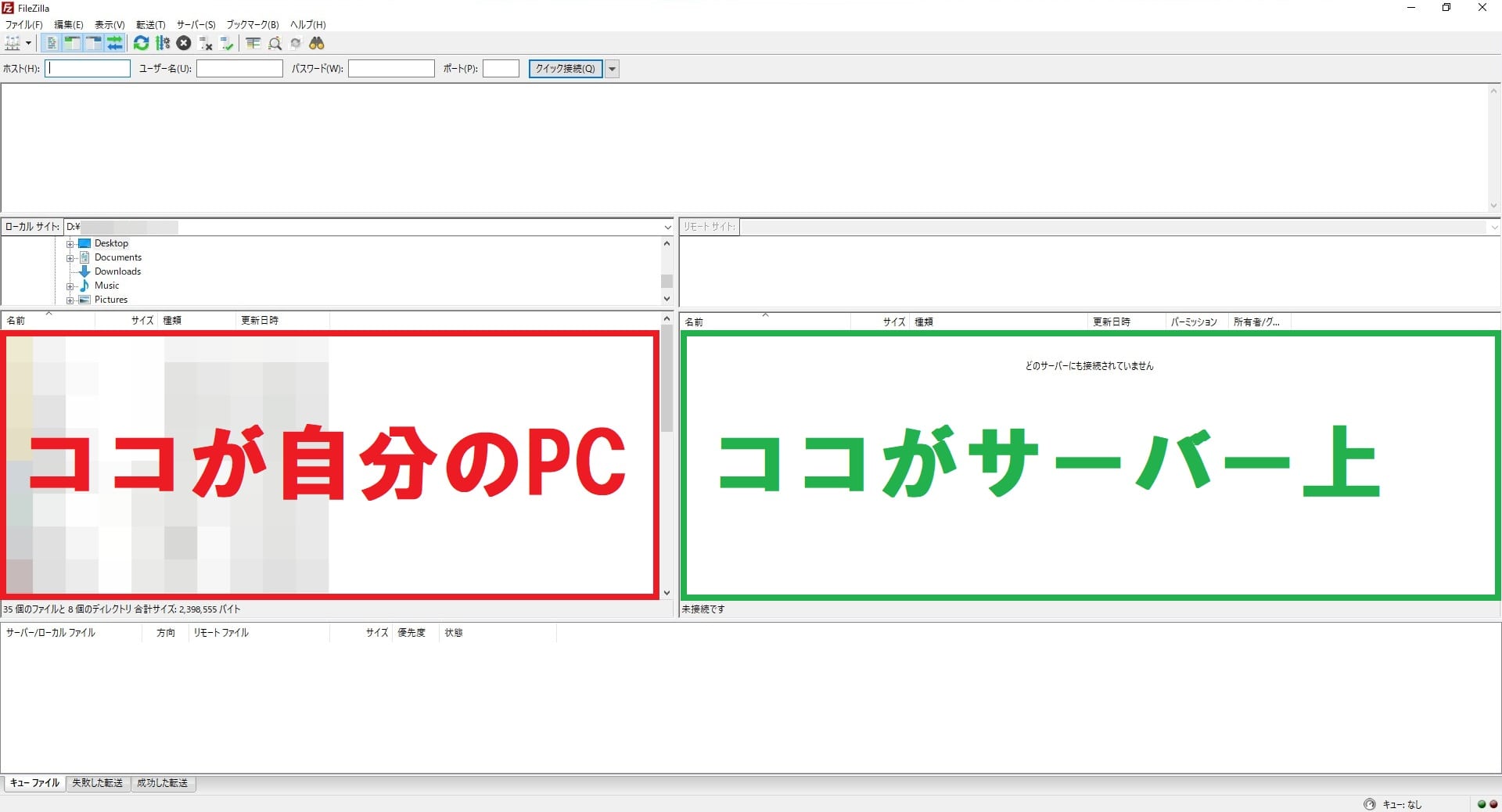
Task: Switch to the 失敗した転送 tab
Action: click(98, 783)
